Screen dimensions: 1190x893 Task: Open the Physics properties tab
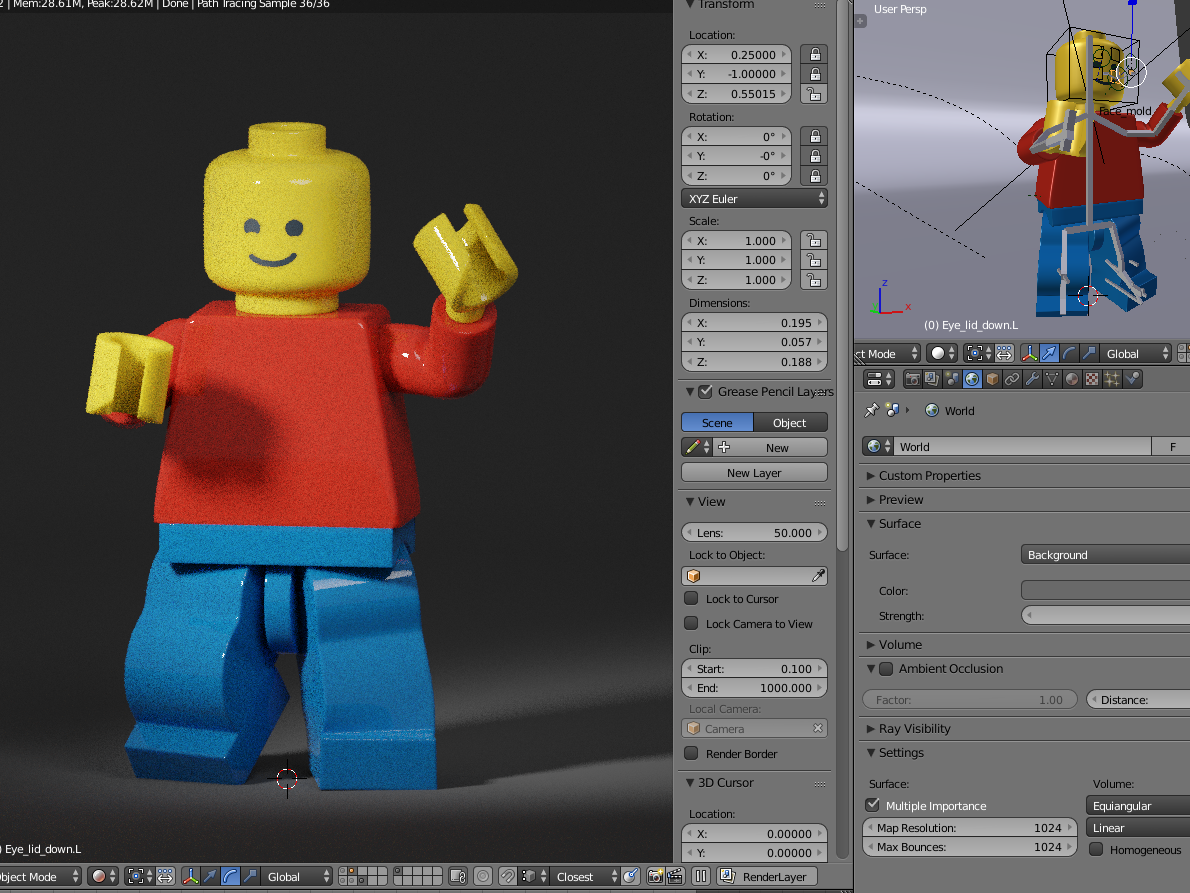coord(1132,379)
